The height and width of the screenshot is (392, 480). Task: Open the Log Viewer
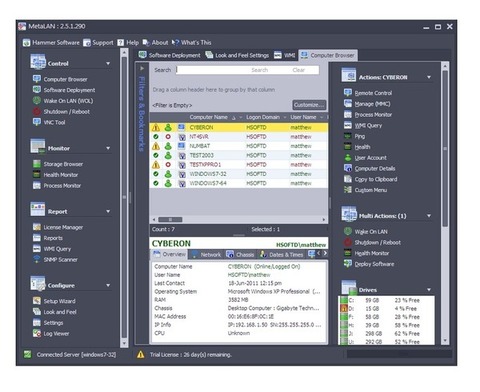click(56, 333)
